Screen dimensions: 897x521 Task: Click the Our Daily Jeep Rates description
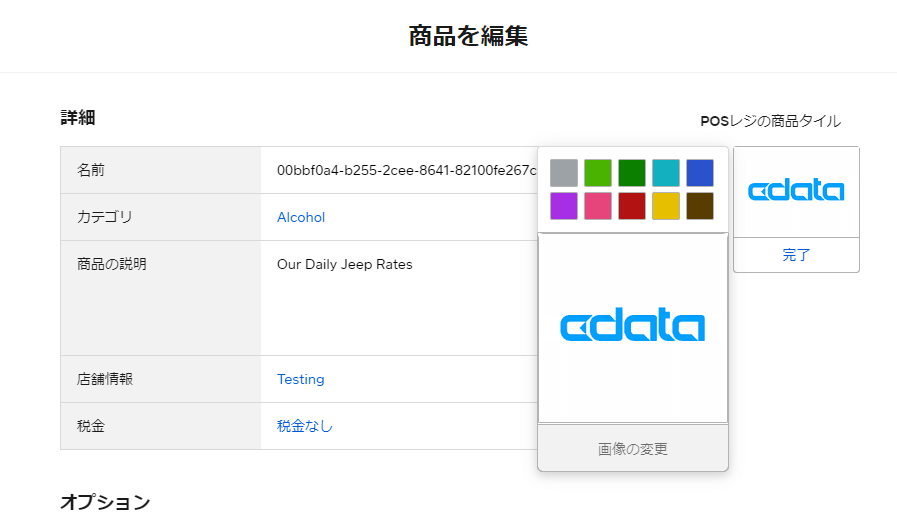click(x=345, y=265)
